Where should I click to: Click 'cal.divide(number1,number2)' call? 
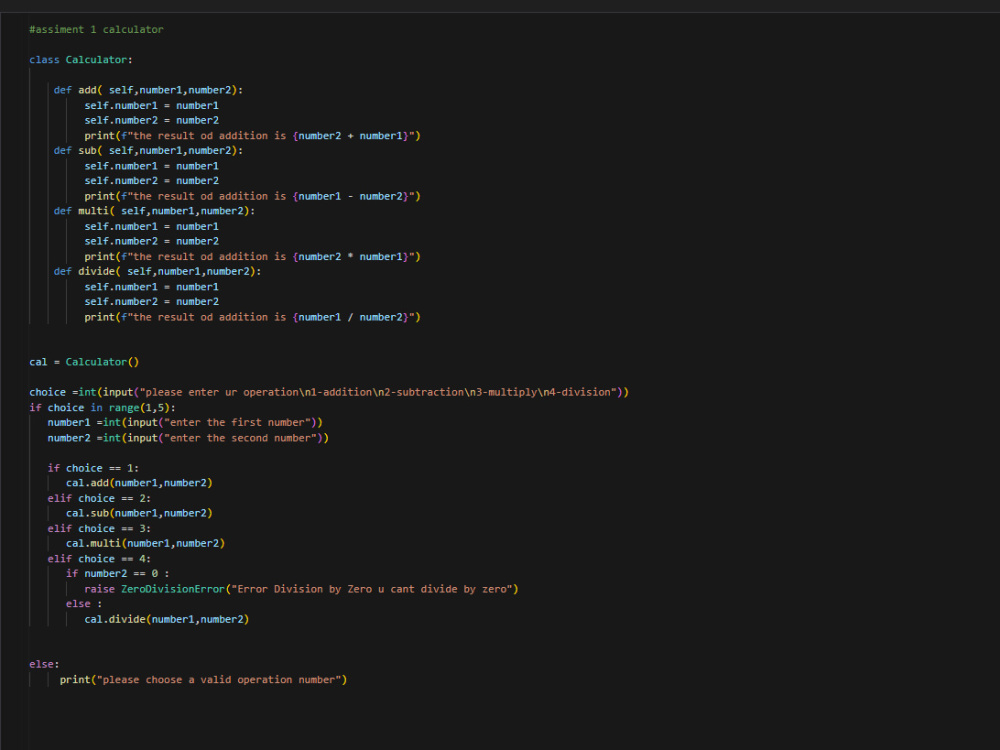[166, 619]
